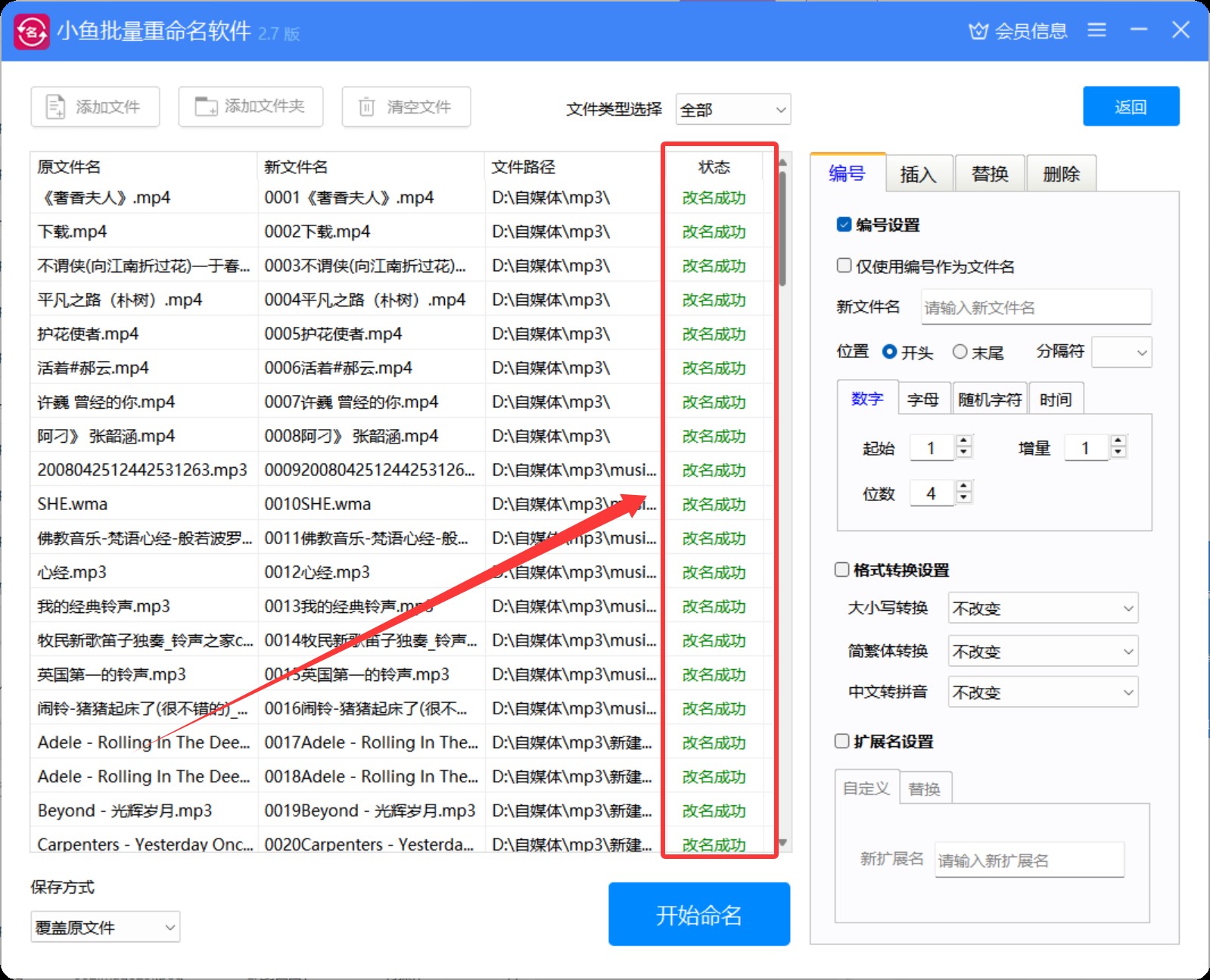Enable the extension settings checkbox
Screen dimensions: 1210x980
pos(842,741)
